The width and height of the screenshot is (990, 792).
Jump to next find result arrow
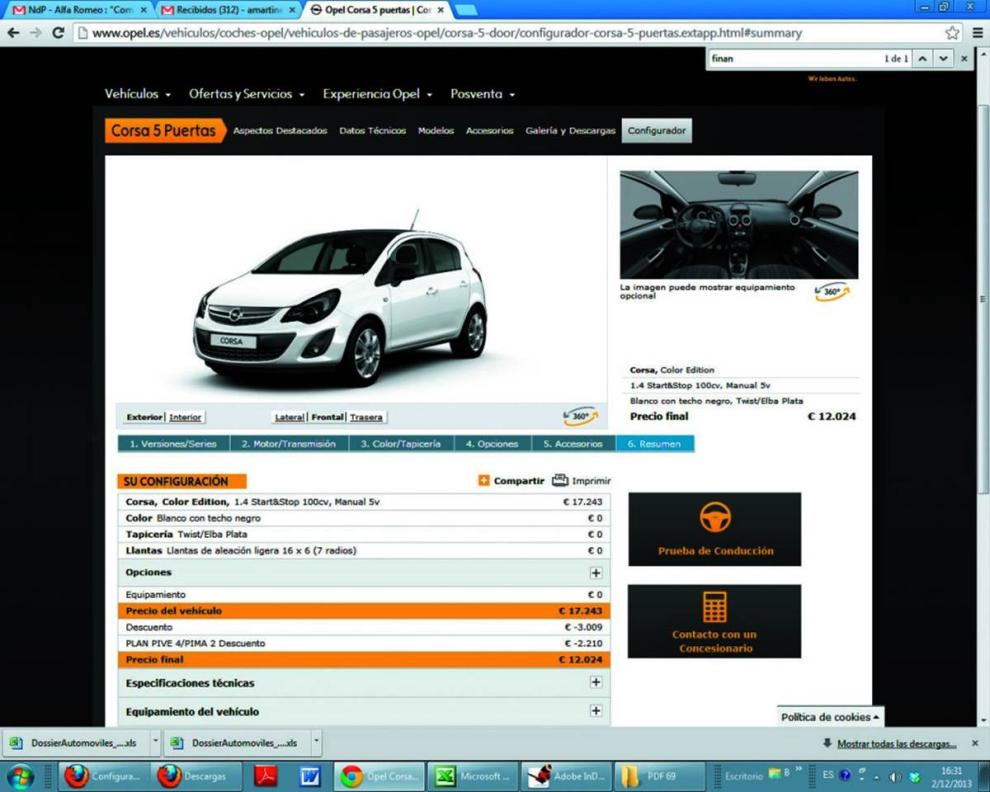(x=943, y=59)
